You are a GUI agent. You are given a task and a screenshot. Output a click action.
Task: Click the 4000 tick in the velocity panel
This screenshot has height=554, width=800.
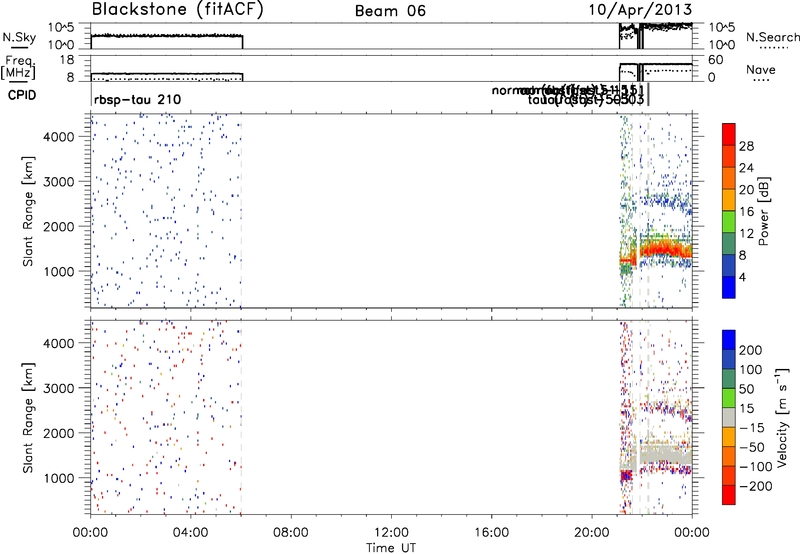pos(59,343)
